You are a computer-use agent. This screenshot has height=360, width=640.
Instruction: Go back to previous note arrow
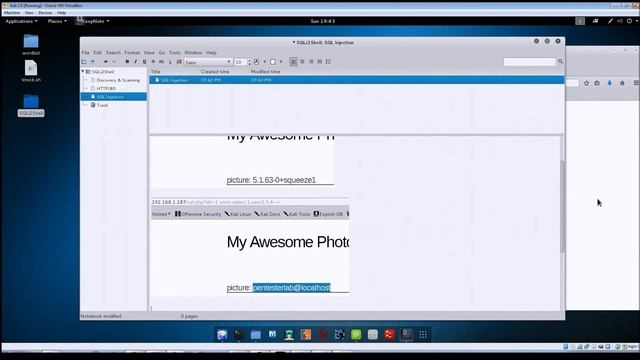coord(106,62)
